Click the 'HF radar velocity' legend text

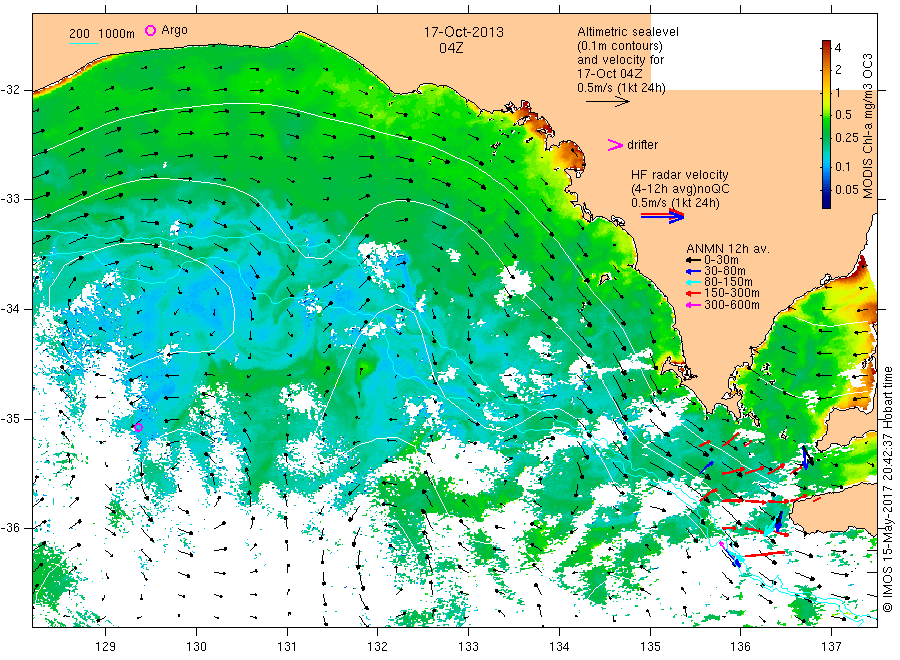point(680,174)
